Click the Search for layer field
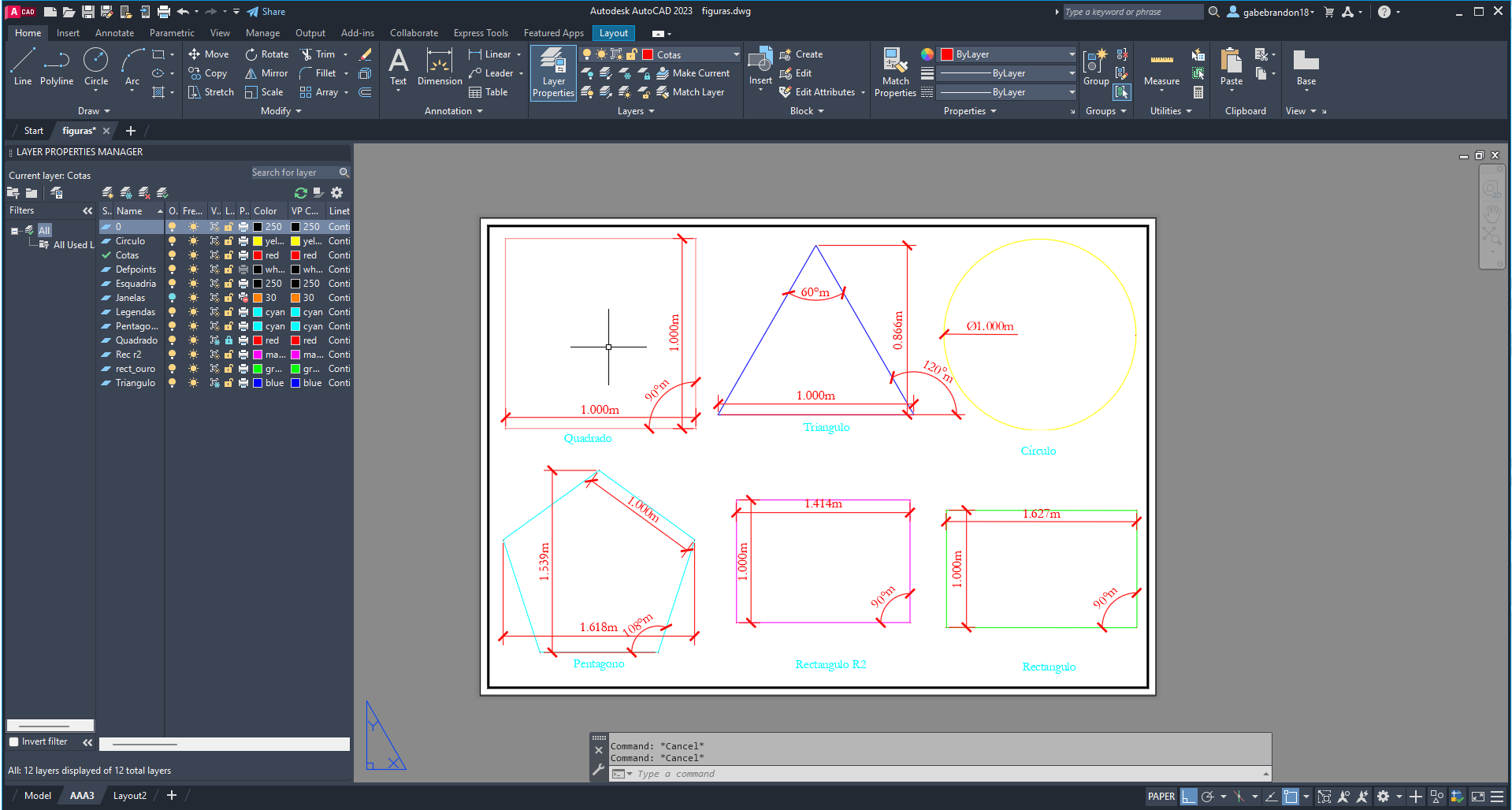The height and width of the screenshot is (810, 1512). (293, 173)
